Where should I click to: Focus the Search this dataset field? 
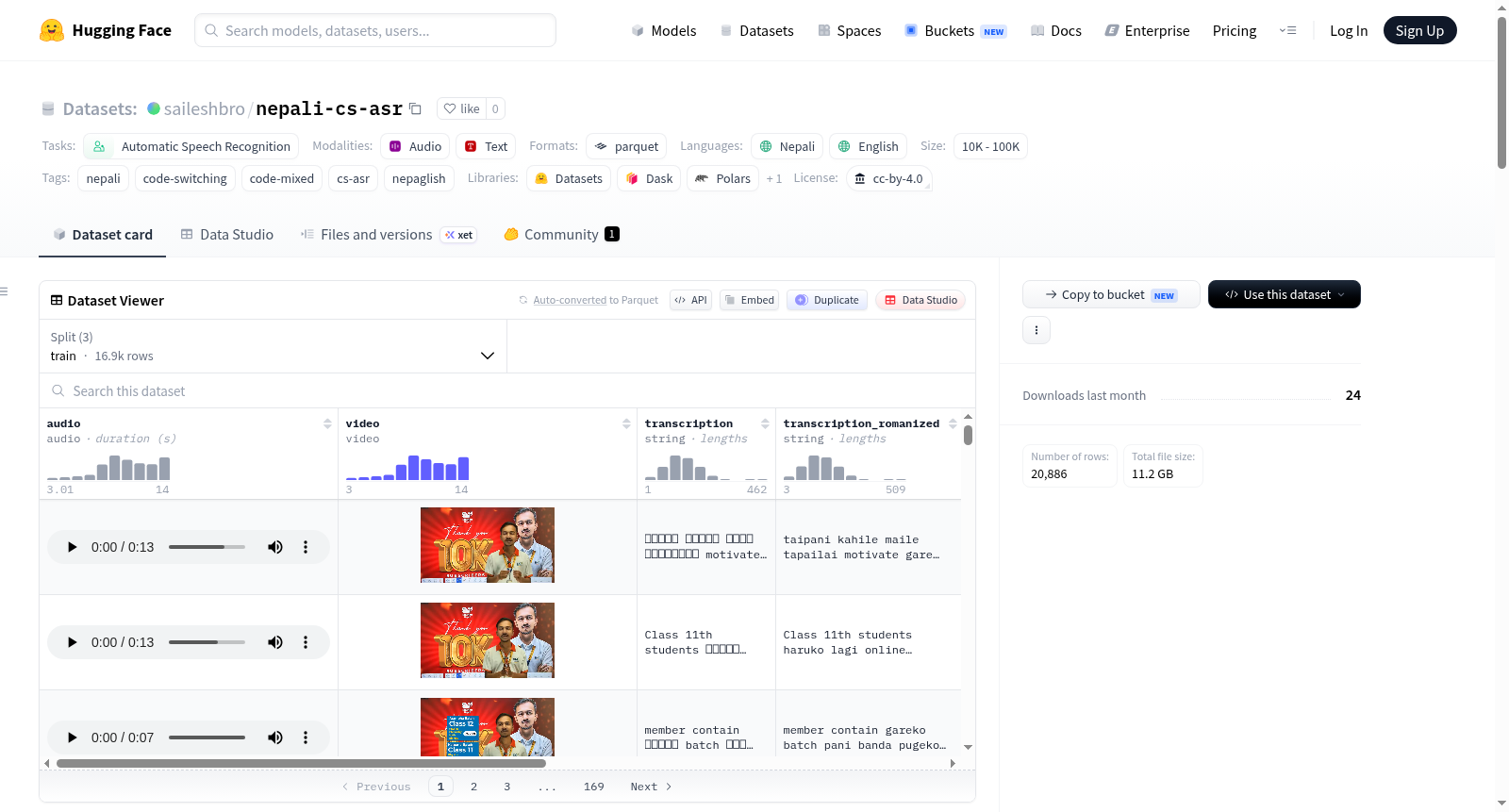coord(507,390)
